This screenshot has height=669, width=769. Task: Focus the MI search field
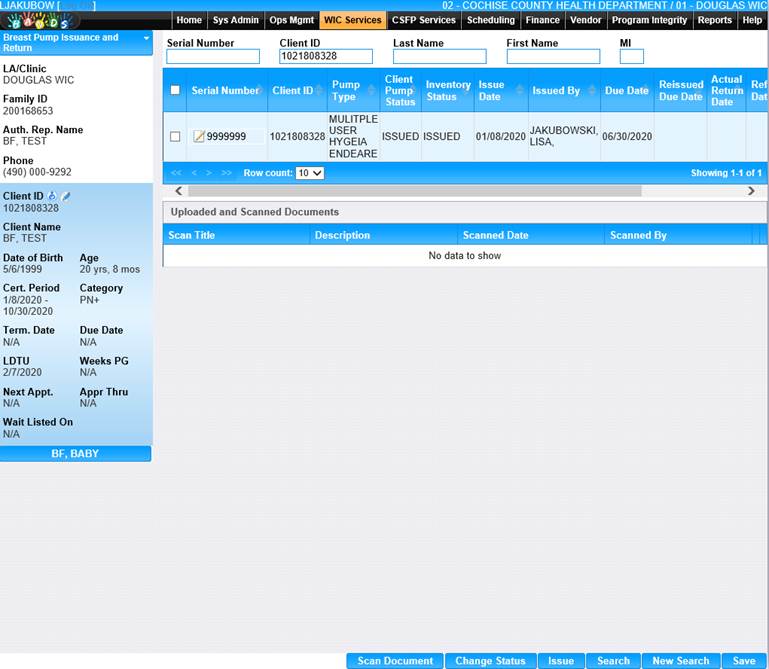pyautogui.click(x=632, y=56)
